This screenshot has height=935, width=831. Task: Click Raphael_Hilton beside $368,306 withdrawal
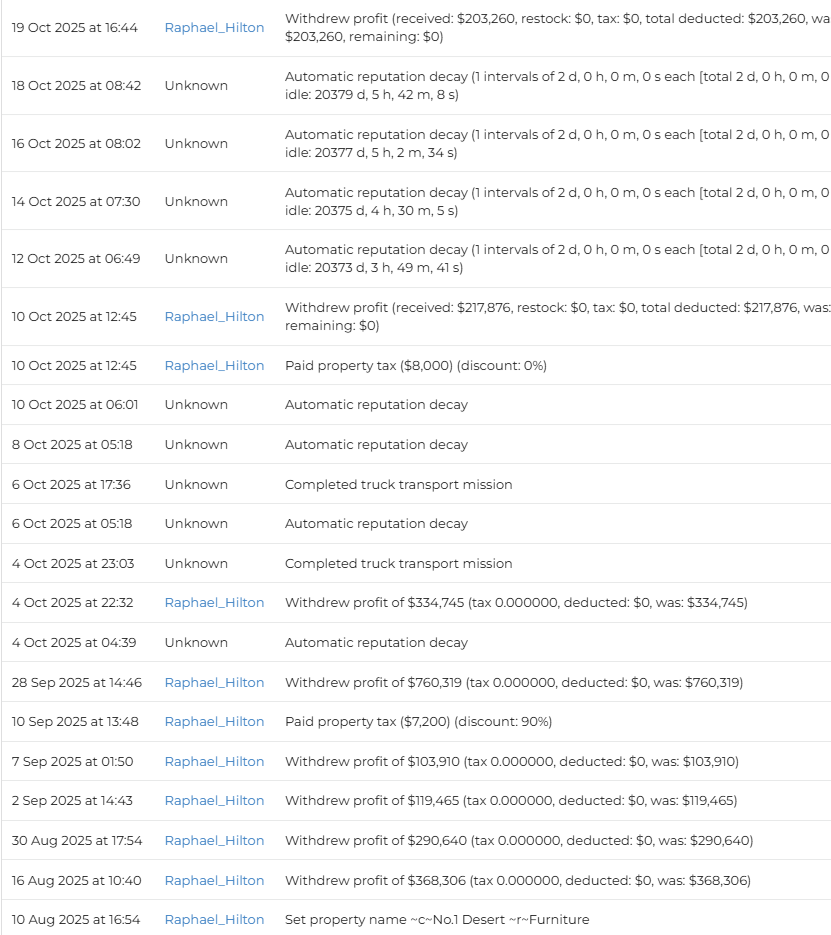coord(214,881)
